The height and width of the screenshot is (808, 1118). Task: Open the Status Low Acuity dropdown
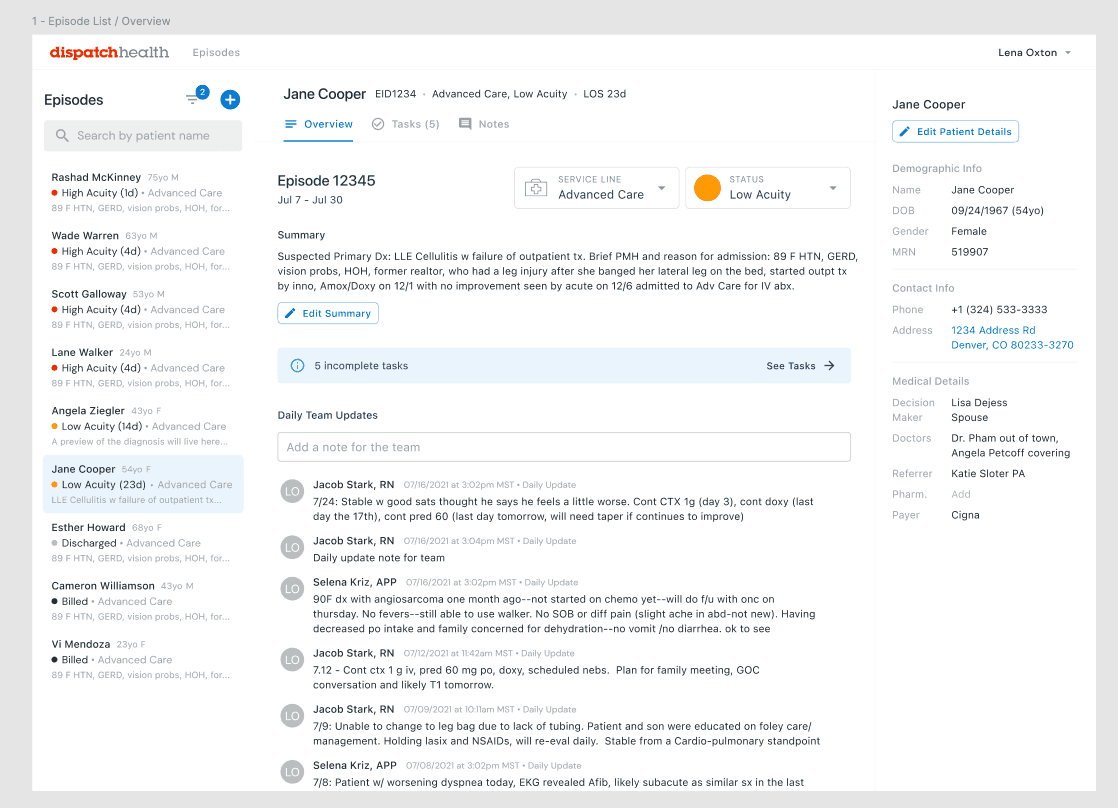point(768,188)
